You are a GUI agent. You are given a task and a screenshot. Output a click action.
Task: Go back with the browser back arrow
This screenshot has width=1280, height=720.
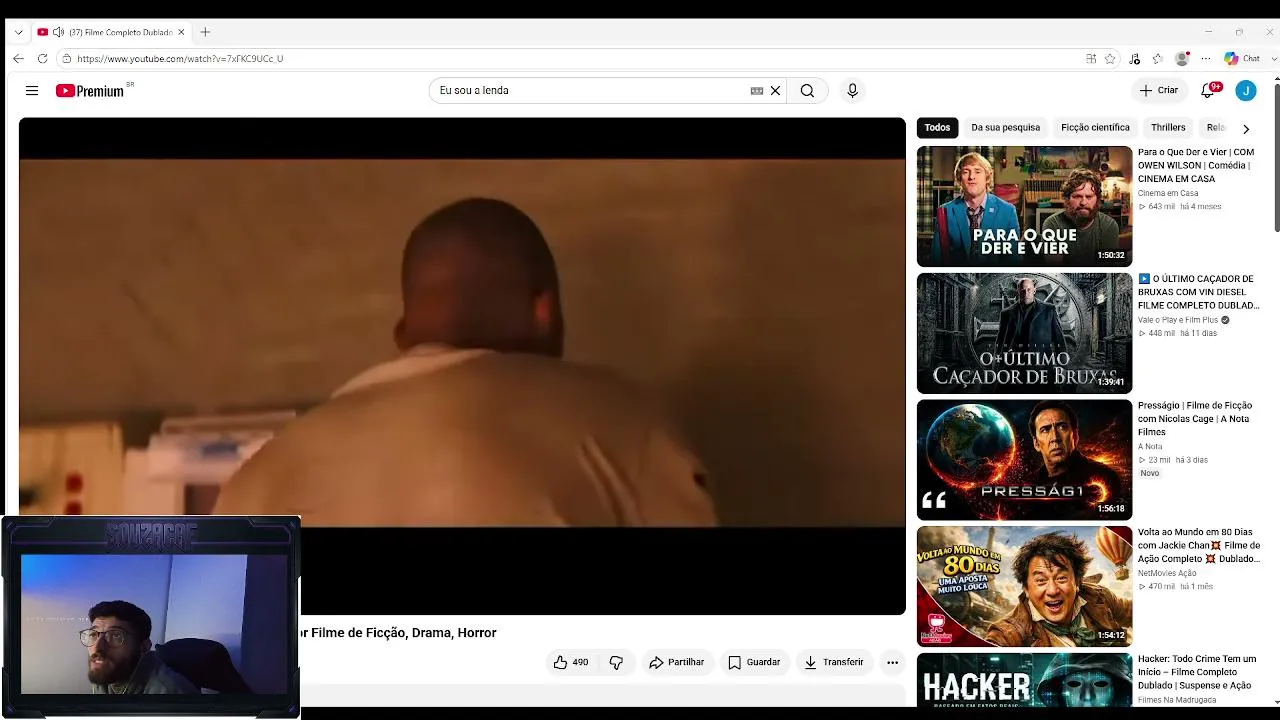(18, 59)
